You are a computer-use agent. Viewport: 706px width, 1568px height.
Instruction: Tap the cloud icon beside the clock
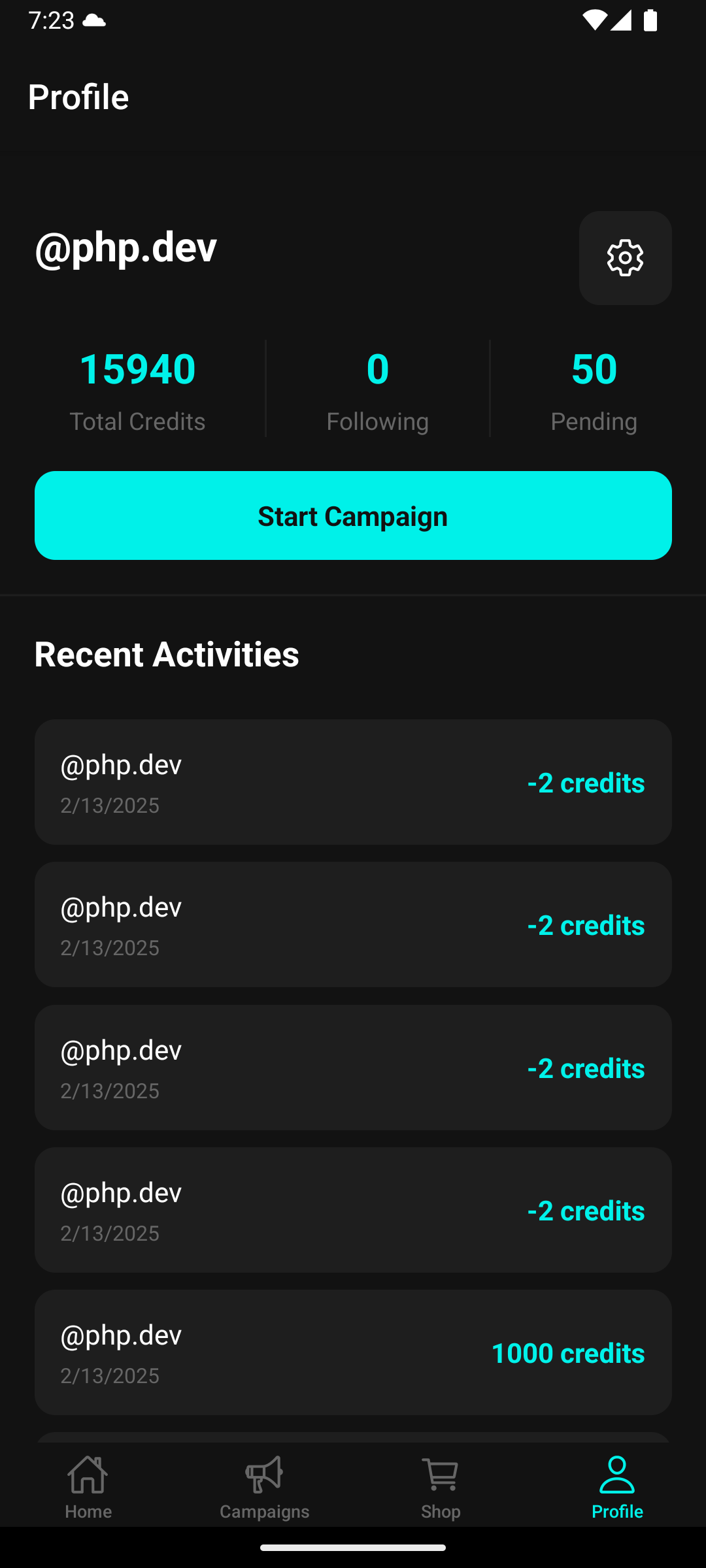(x=94, y=21)
